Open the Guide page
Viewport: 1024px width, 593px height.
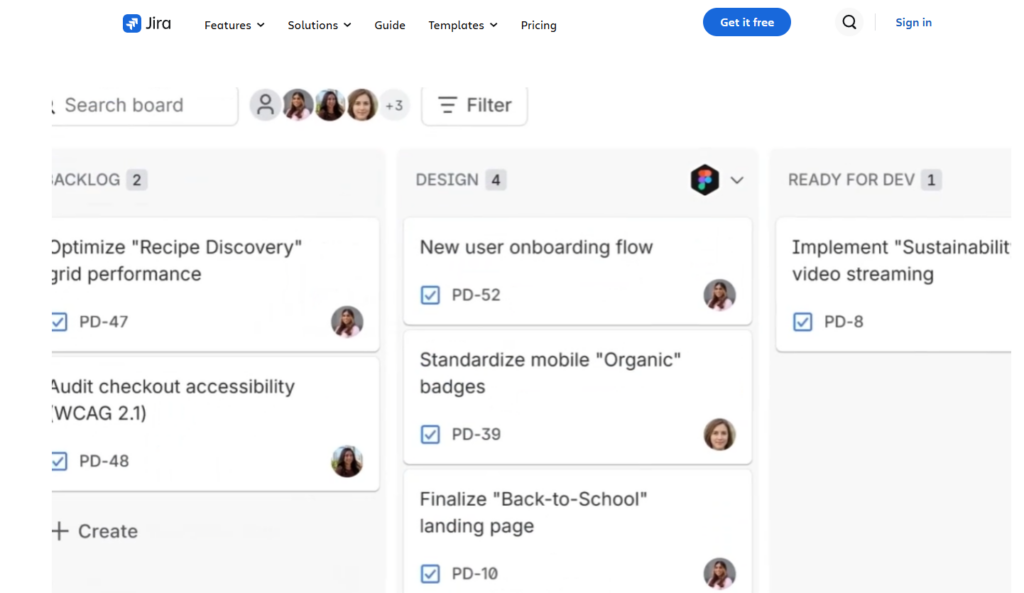pyautogui.click(x=390, y=25)
